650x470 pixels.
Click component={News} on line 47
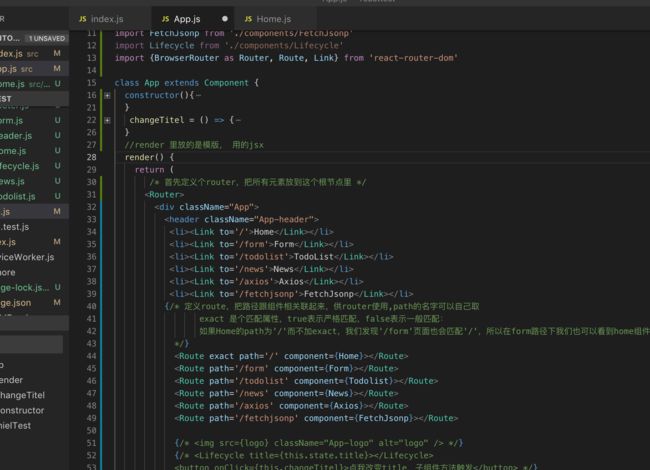314,394
